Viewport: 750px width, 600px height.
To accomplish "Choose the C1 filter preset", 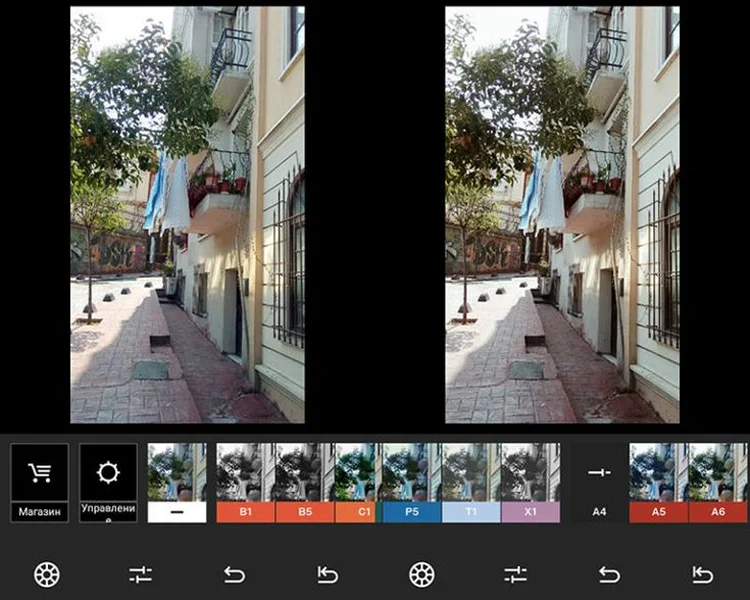I will click(355, 482).
